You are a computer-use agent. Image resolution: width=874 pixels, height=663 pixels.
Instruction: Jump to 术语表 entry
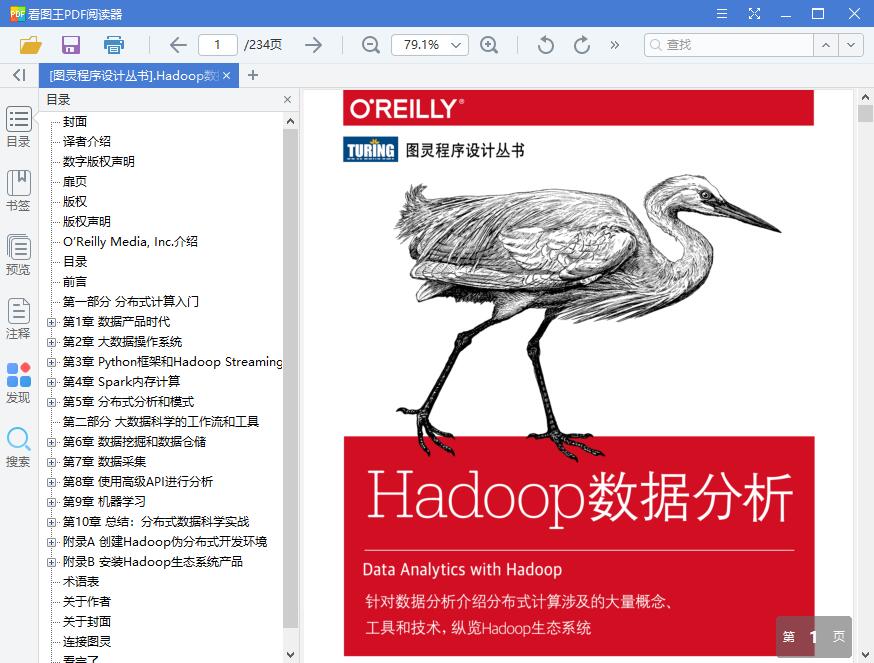pyautogui.click(x=81, y=582)
